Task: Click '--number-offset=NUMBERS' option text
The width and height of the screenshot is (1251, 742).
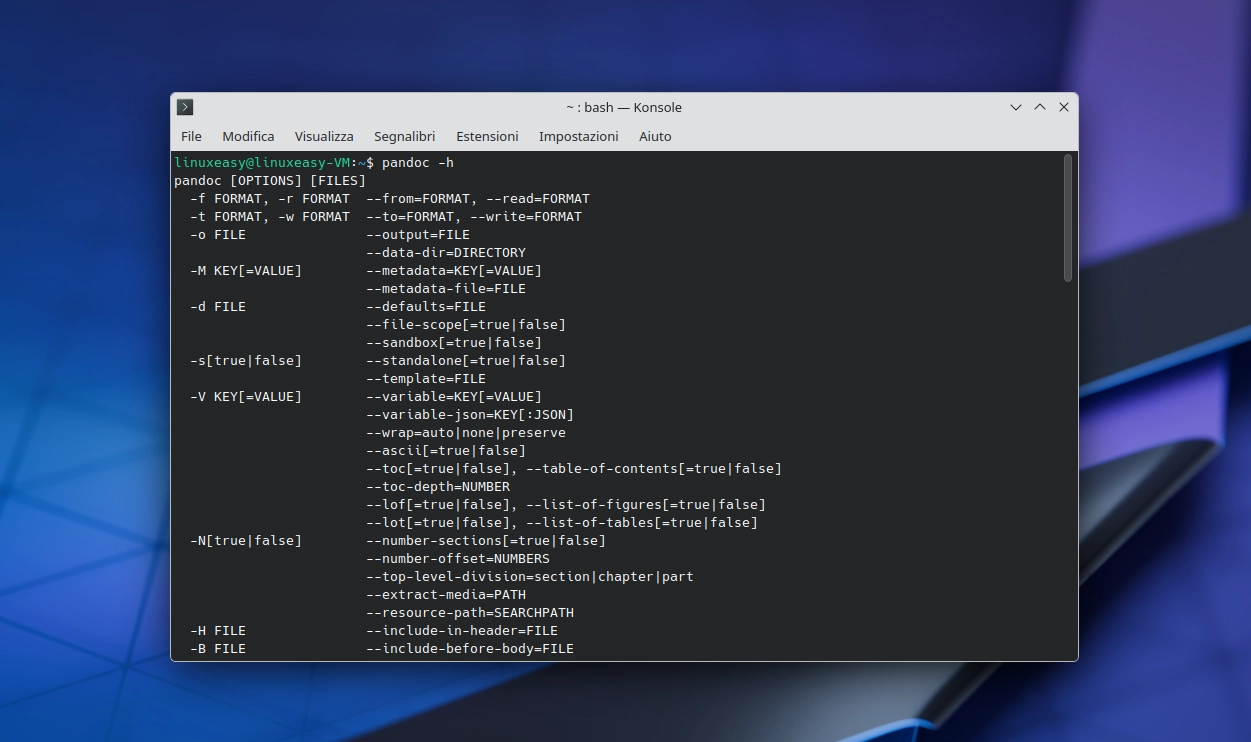Action: tap(458, 558)
